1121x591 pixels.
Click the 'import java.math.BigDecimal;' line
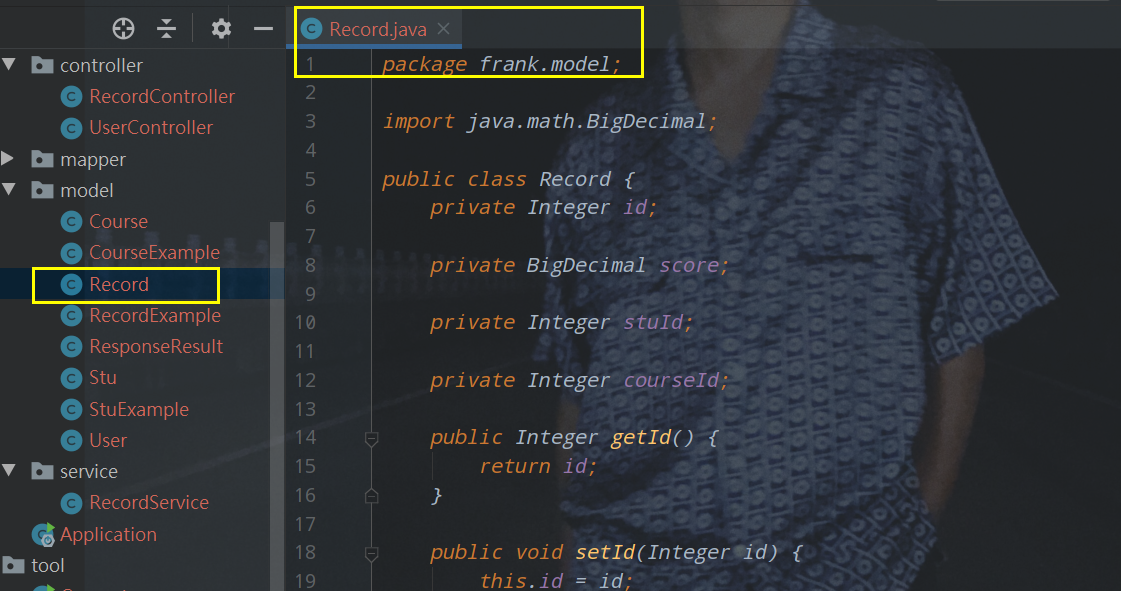pyautogui.click(x=549, y=121)
